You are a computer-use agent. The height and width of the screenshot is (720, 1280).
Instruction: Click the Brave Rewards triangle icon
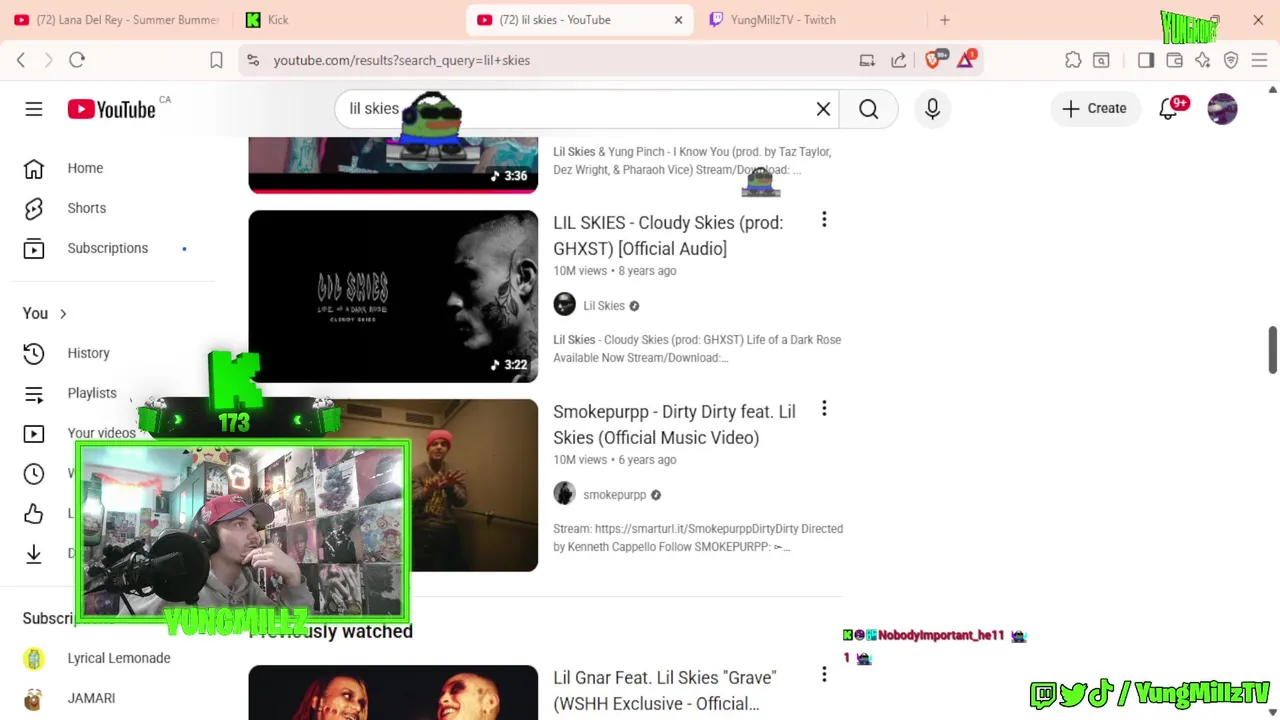click(x=965, y=60)
